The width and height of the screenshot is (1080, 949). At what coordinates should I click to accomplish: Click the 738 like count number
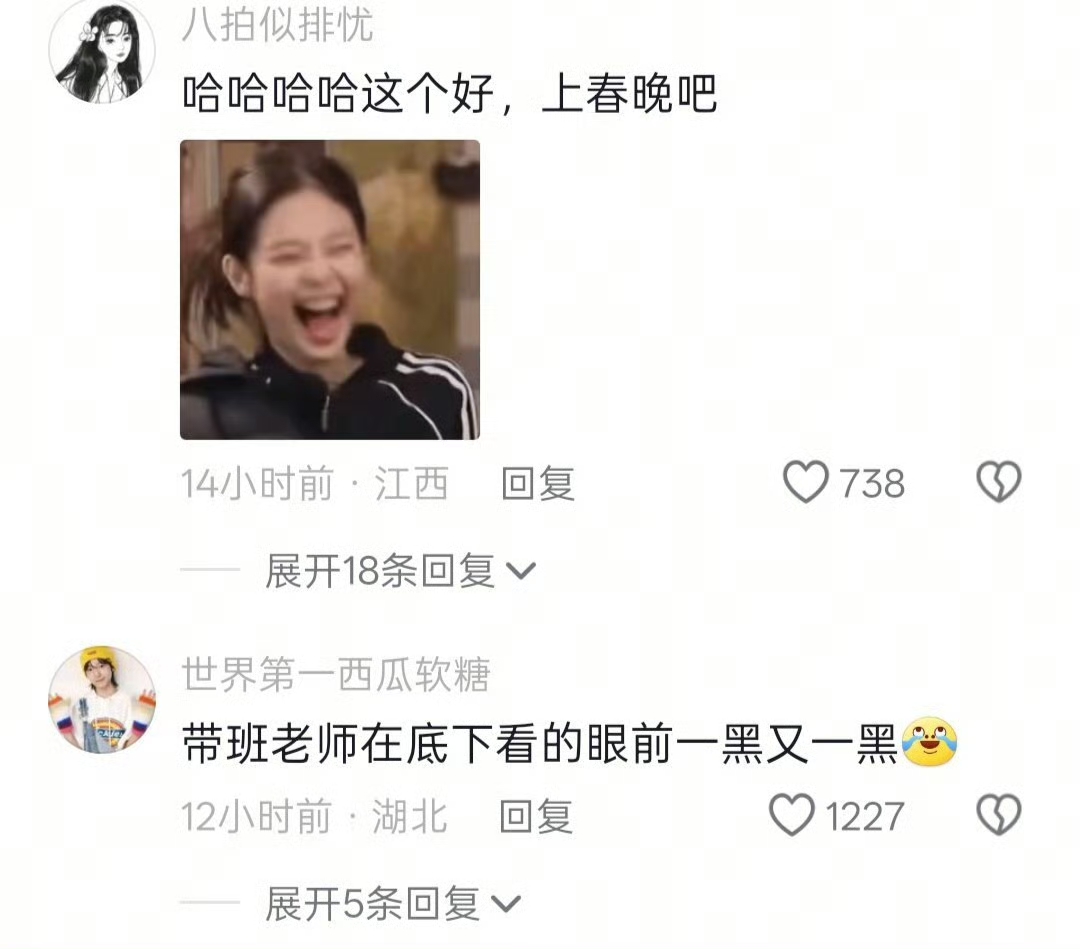click(872, 483)
